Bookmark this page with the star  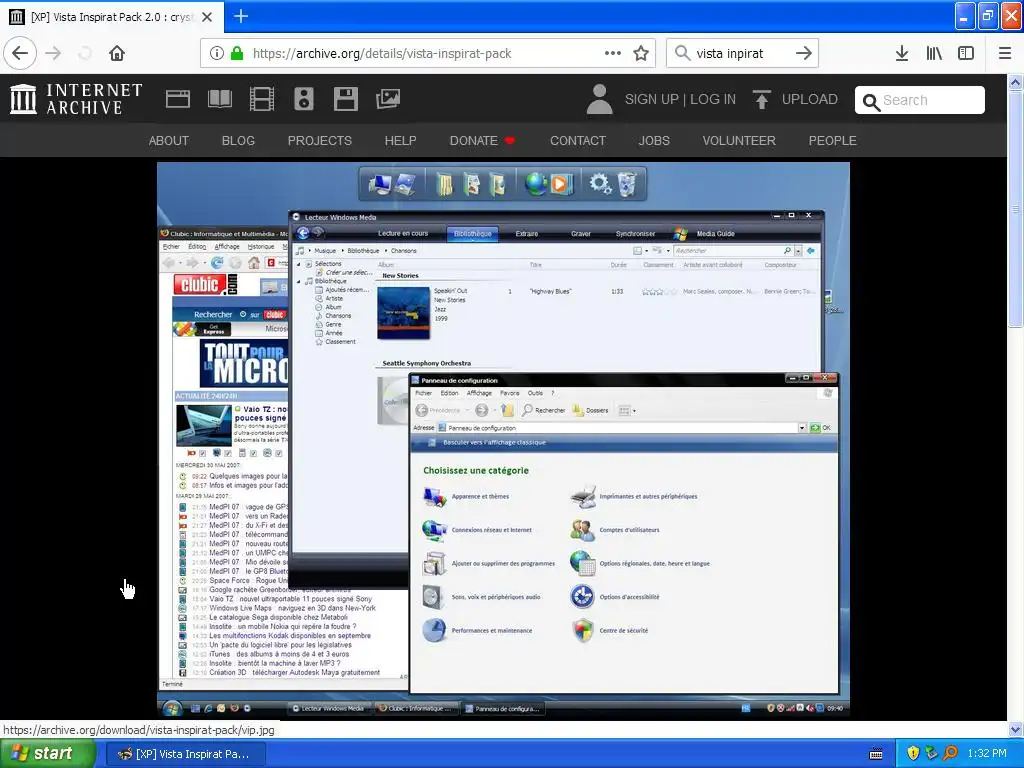point(641,54)
